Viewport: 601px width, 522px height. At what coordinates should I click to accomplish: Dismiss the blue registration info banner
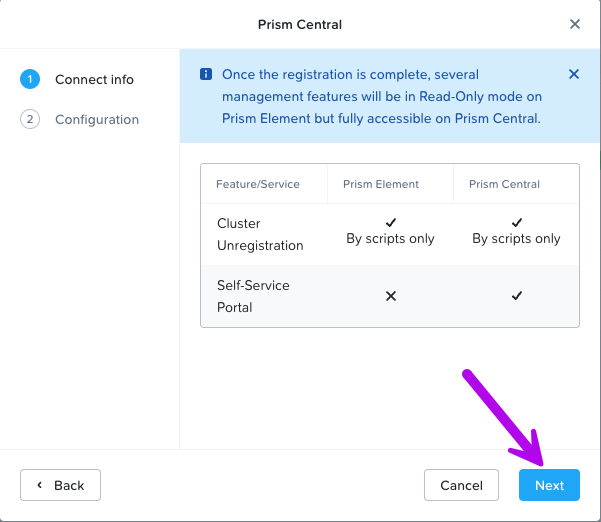[573, 74]
